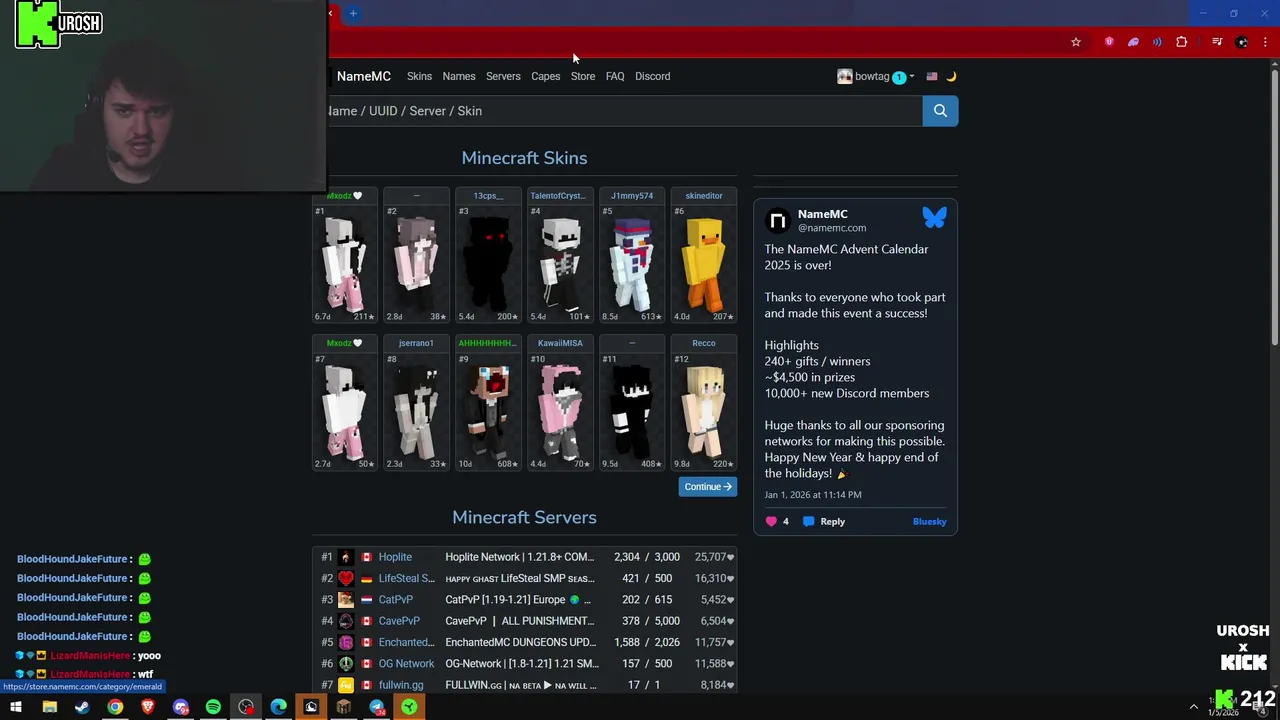Open the language flag selector
1280x720 pixels.
coord(932,76)
